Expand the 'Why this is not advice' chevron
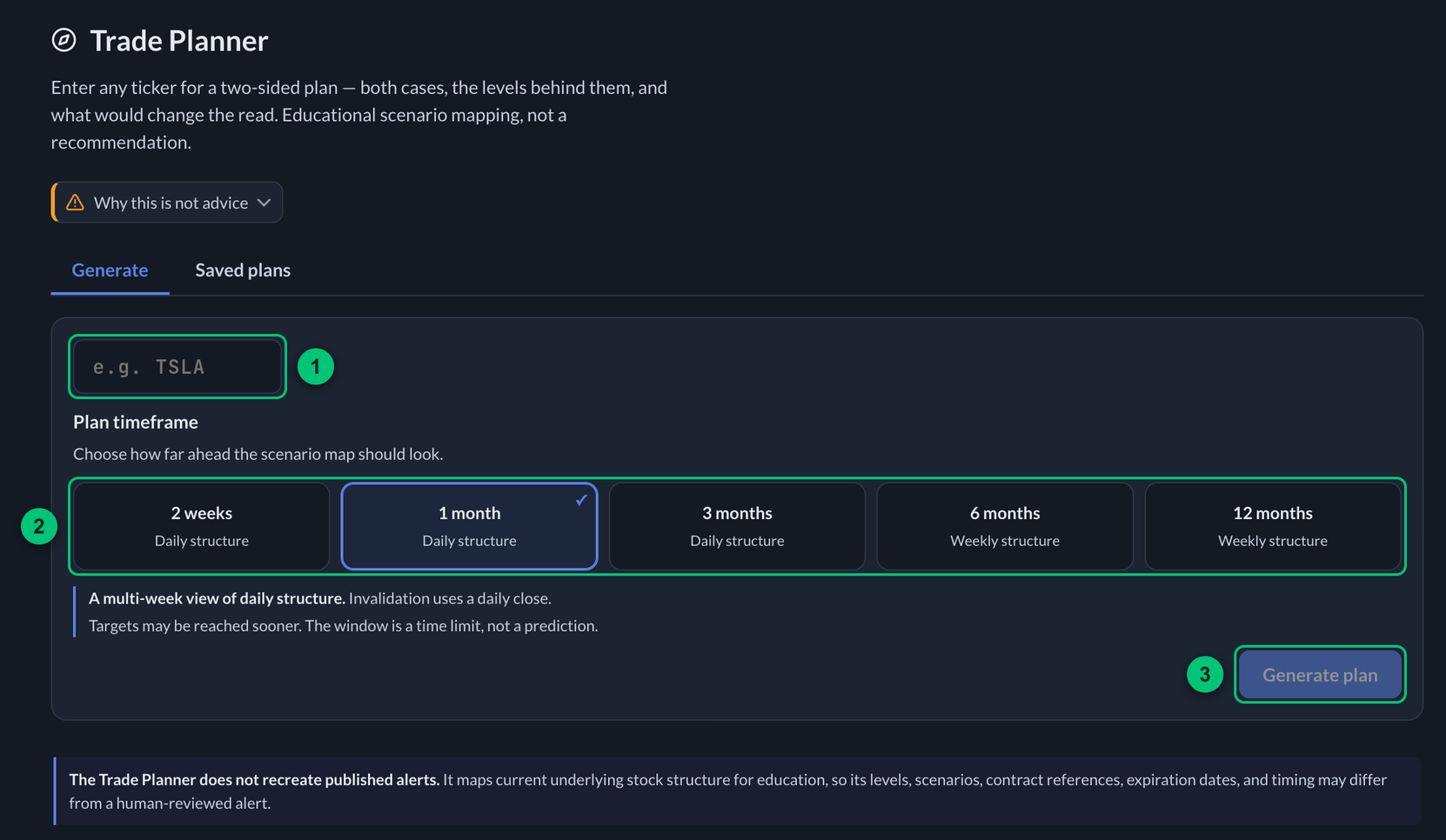1446x840 pixels. coord(264,203)
